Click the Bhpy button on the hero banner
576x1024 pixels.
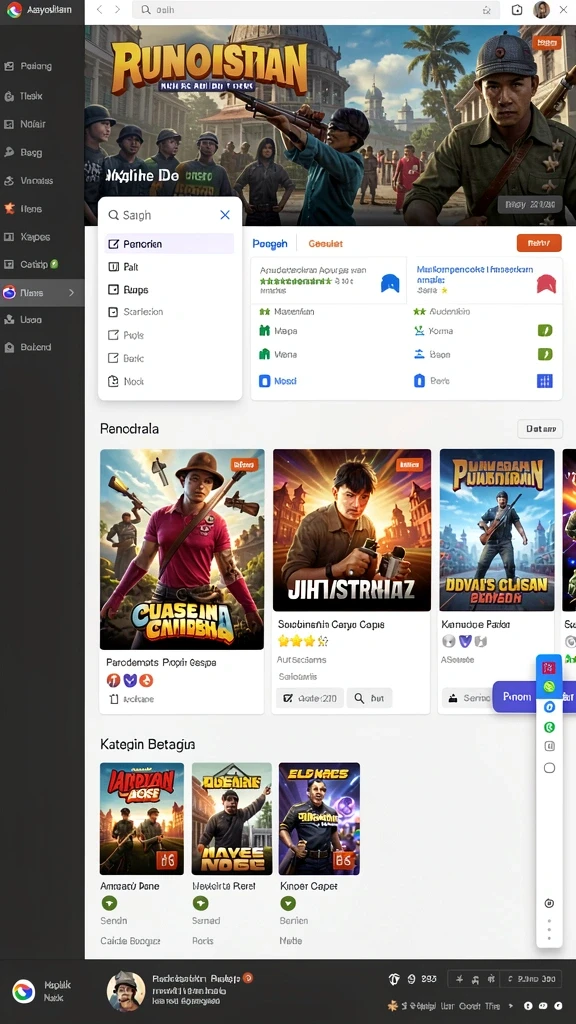[x=530, y=205]
